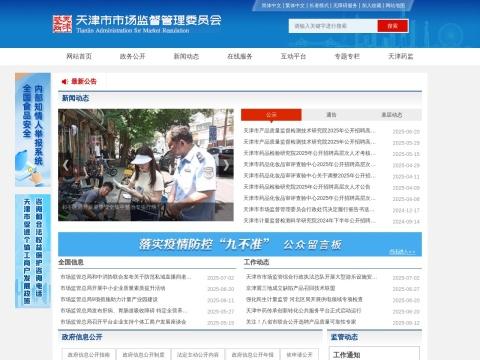The height and width of the screenshot is (360, 480).
Task: Switch to 简体中文
Action: coord(271,5)
